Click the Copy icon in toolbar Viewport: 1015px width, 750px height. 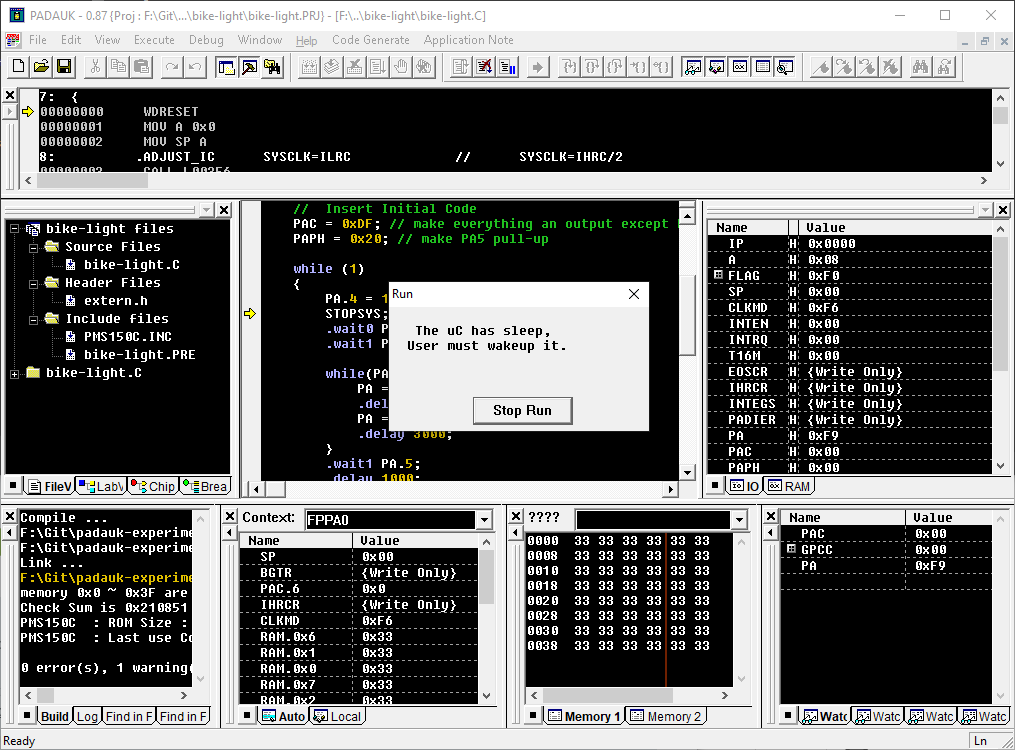point(118,67)
